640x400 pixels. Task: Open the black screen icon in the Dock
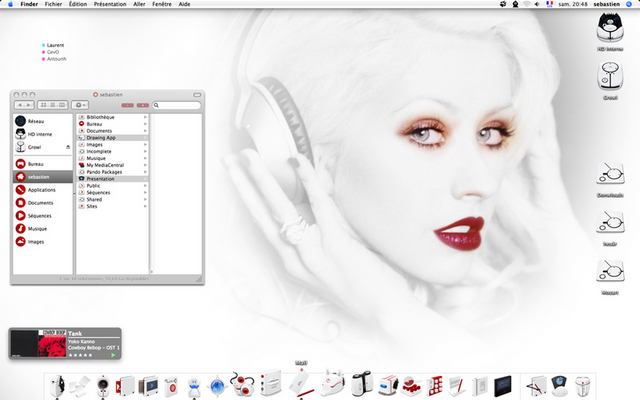click(503, 386)
